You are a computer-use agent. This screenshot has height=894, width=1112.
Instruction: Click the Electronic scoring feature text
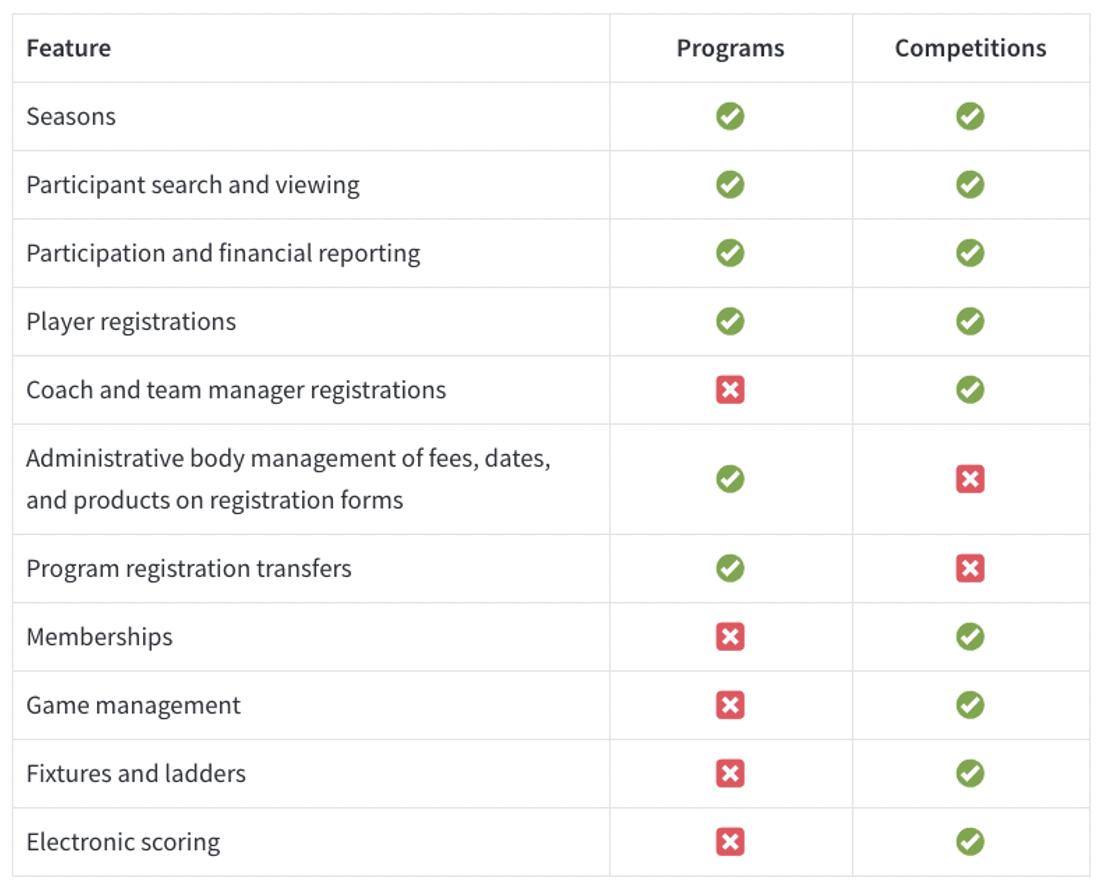[123, 842]
